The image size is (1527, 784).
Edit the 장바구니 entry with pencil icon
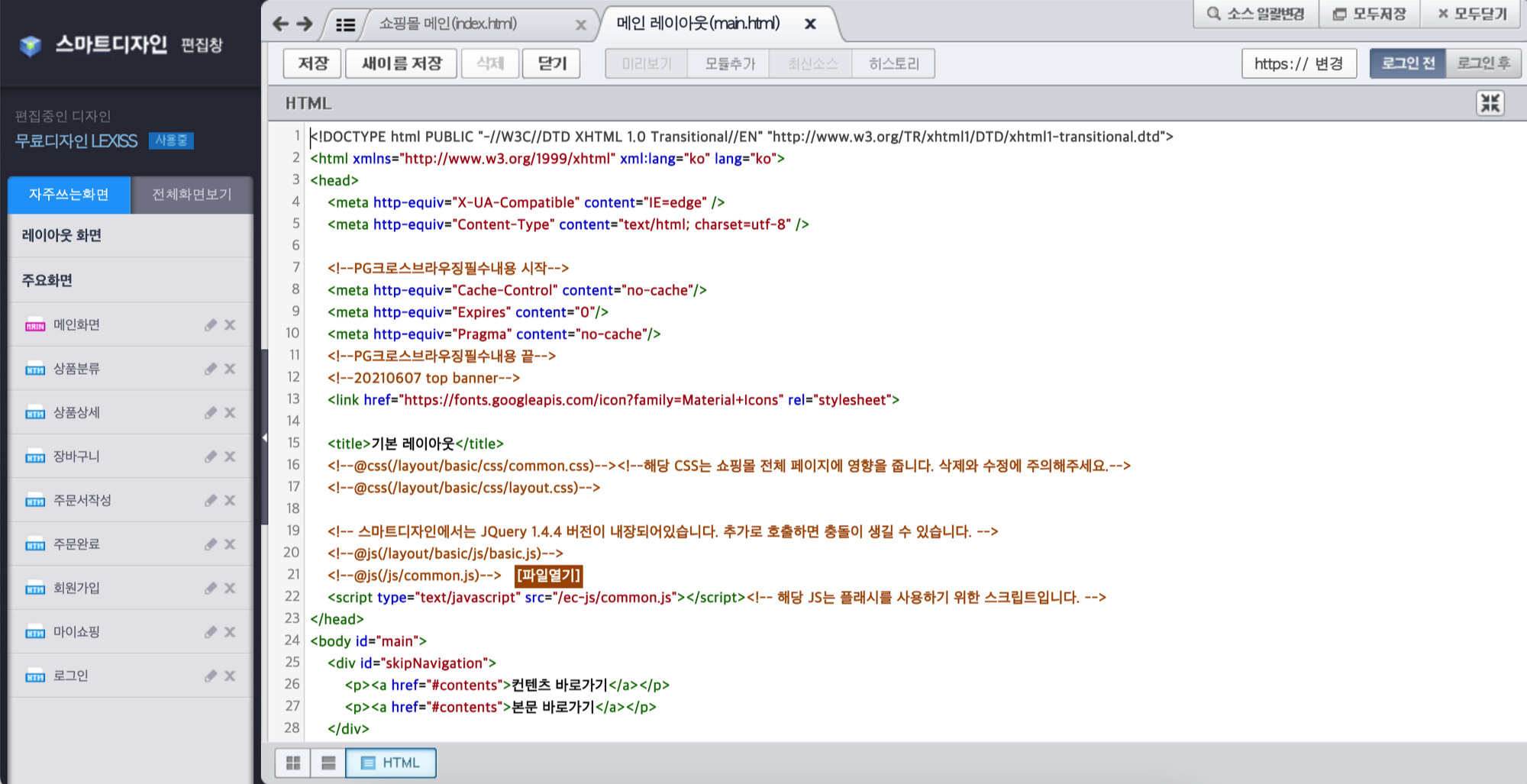211,457
